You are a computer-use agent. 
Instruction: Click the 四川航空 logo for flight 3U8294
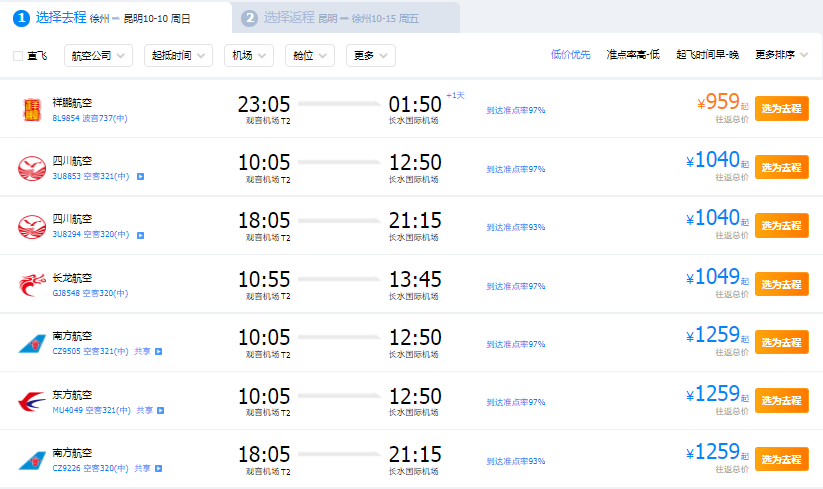[32, 227]
